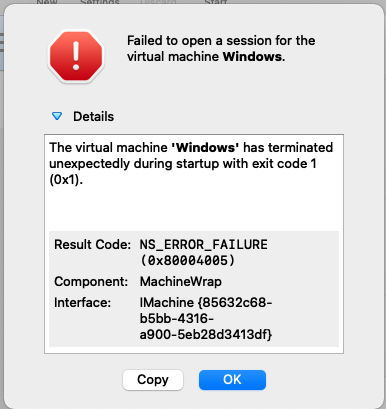Click the red error stop-sign icon
Image resolution: width=386 pixels, height=409 pixels.
click(x=76, y=56)
